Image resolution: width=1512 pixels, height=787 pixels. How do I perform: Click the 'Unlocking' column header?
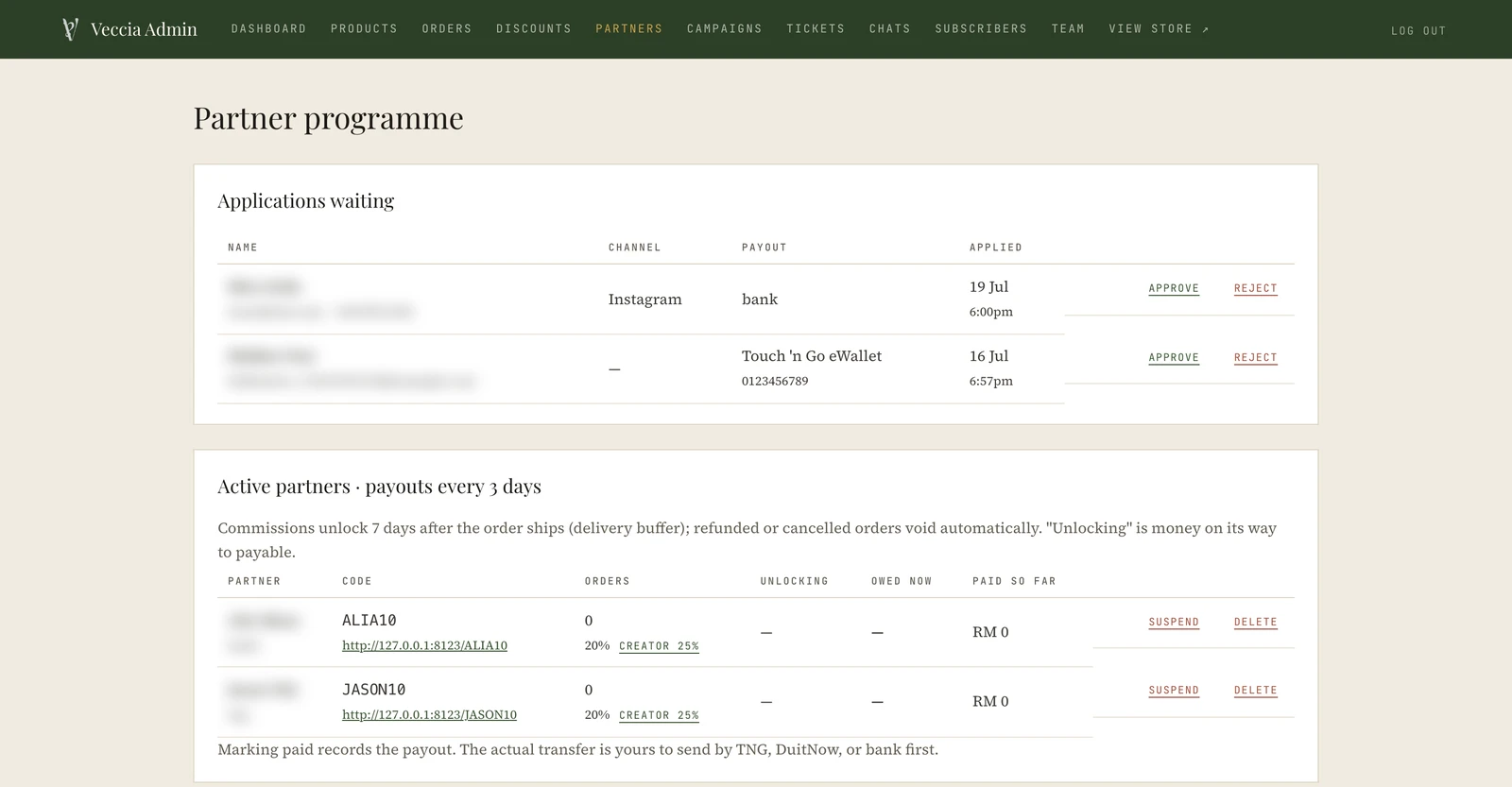[x=794, y=581]
